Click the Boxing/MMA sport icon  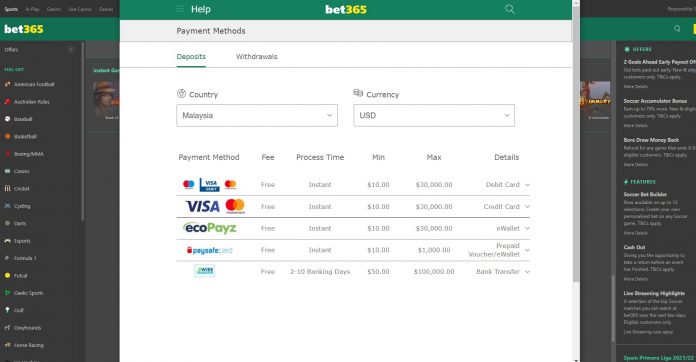[x=8, y=154]
